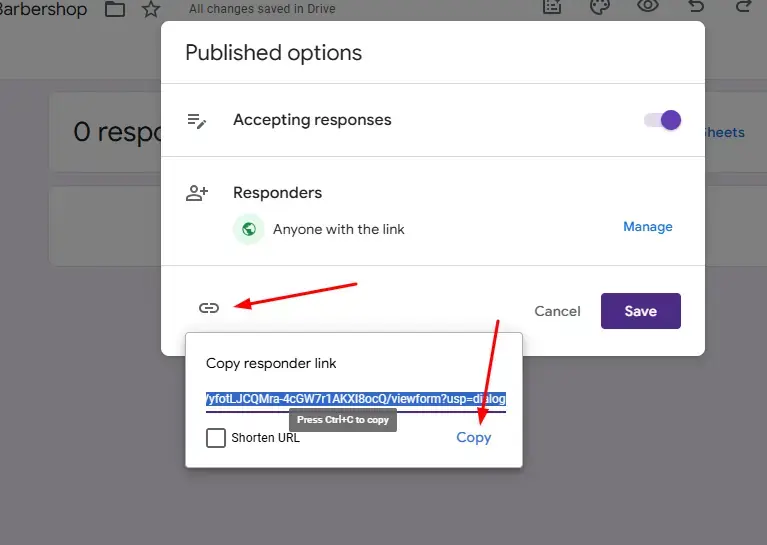Click the Responders add-person icon
The width and height of the screenshot is (767, 545).
(197, 193)
